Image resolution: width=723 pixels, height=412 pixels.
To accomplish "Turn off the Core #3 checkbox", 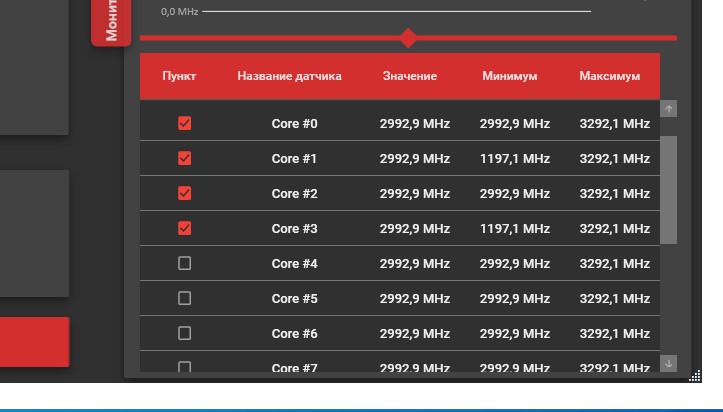I will point(184,228).
